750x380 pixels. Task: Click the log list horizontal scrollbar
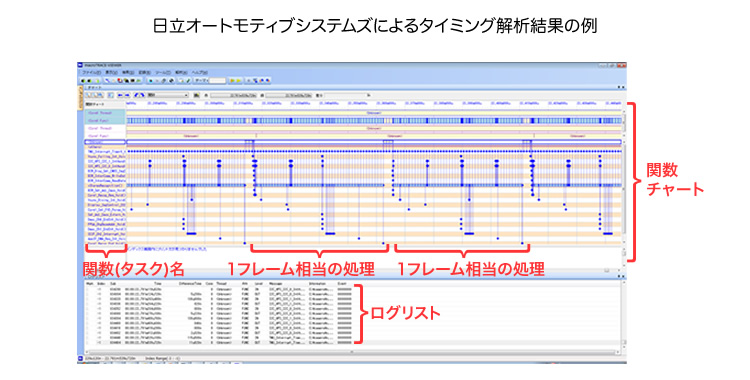[x=352, y=352]
